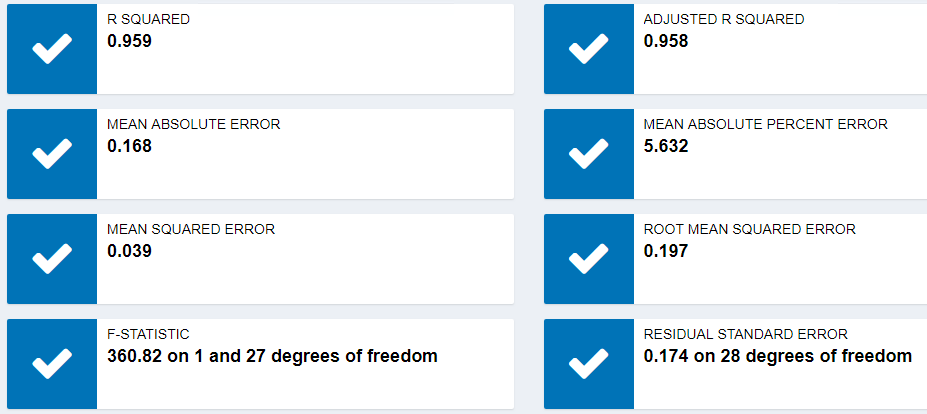Select the MEAN ABSOLUTE ERROR label
The width and height of the screenshot is (927, 414).
click(193, 125)
